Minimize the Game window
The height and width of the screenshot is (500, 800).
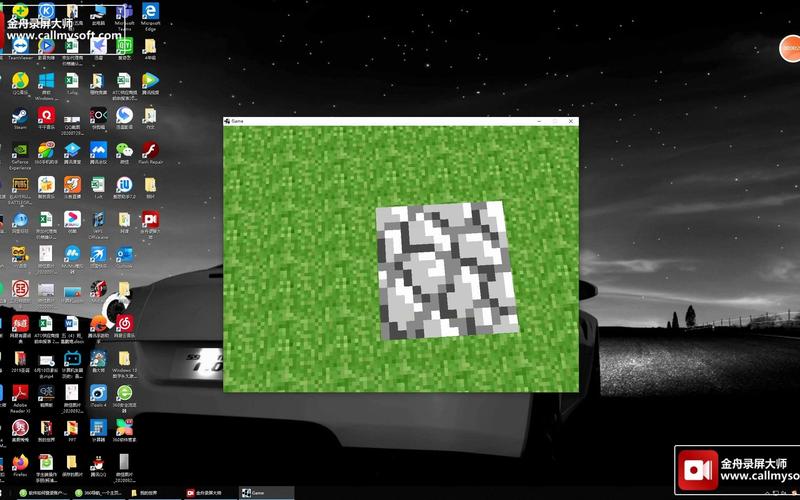click(x=539, y=121)
